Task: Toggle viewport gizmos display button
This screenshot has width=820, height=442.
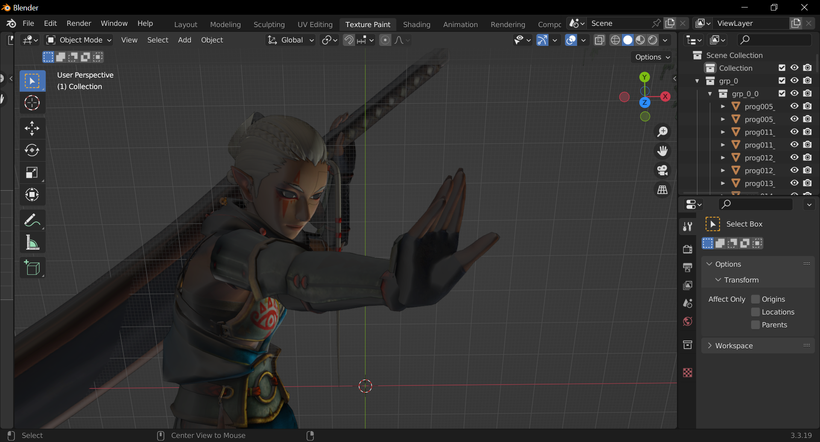Action: point(542,40)
